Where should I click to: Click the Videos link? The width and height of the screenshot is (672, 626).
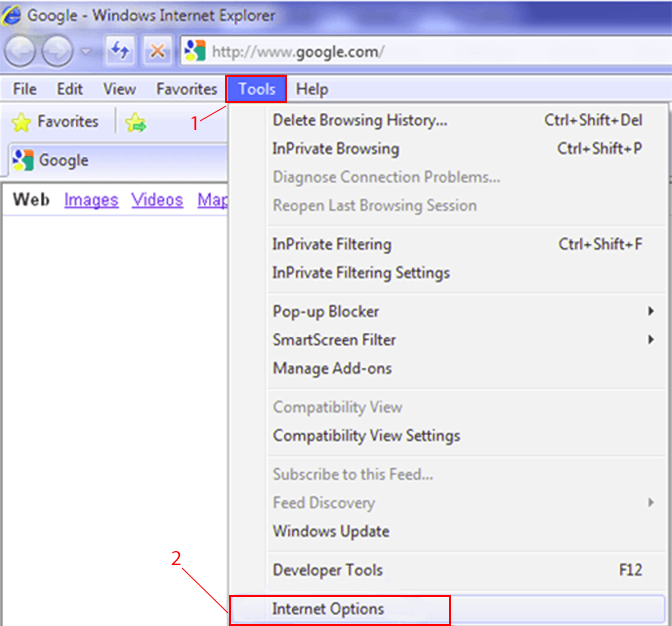pos(157,200)
